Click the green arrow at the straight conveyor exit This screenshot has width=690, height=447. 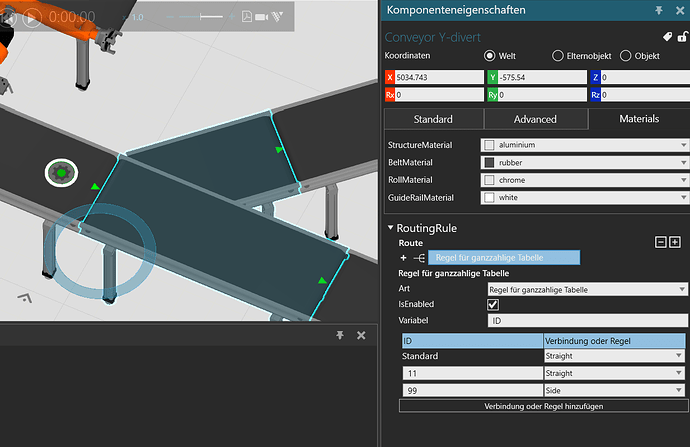323,280
